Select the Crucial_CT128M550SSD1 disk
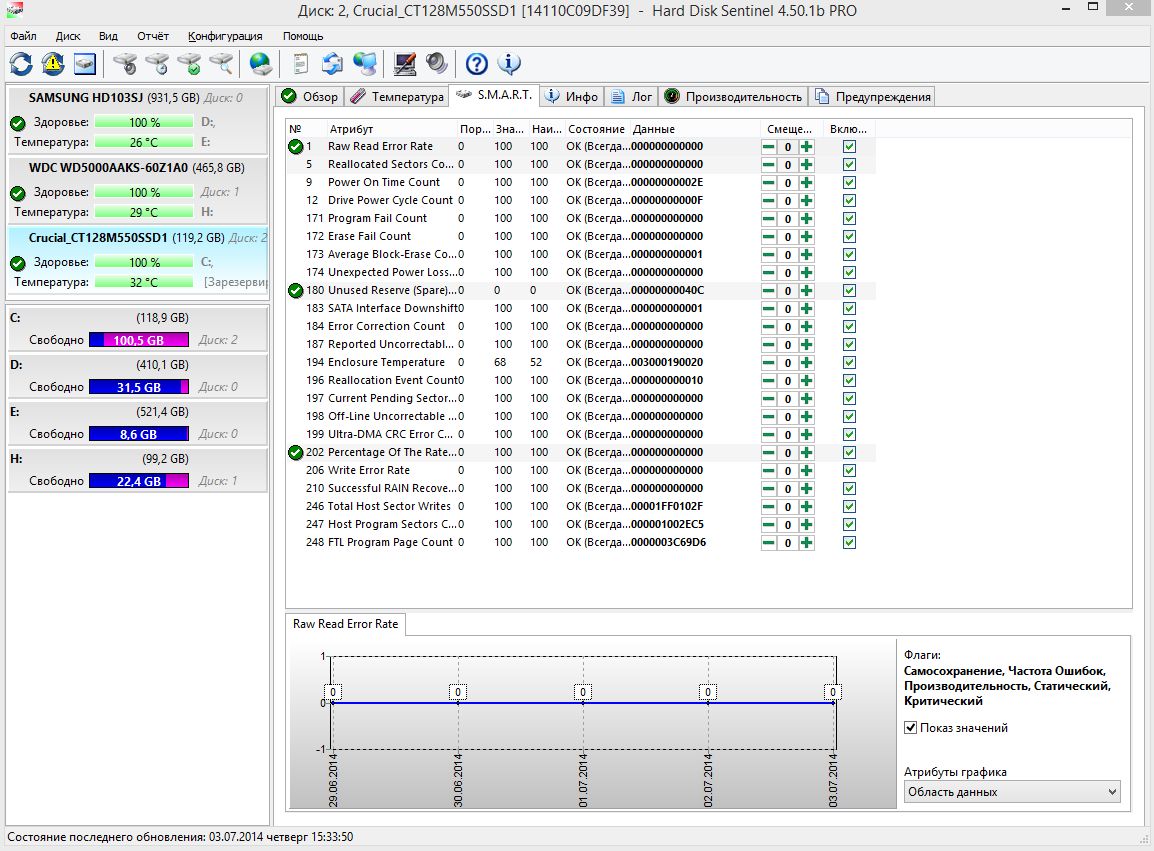Viewport: 1154px width, 851px height. point(137,259)
